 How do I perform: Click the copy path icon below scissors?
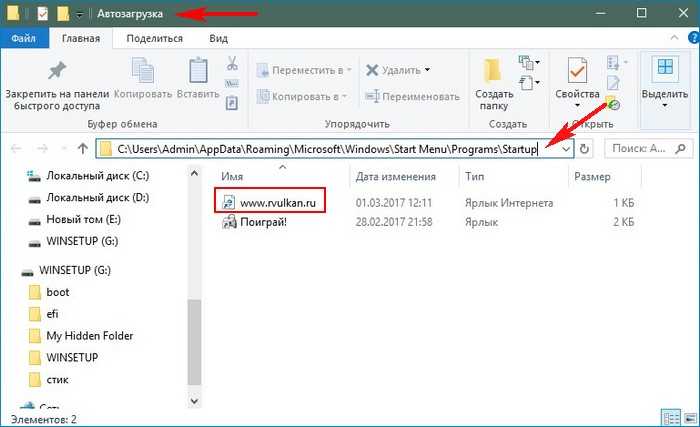pyautogui.click(x=232, y=84)
